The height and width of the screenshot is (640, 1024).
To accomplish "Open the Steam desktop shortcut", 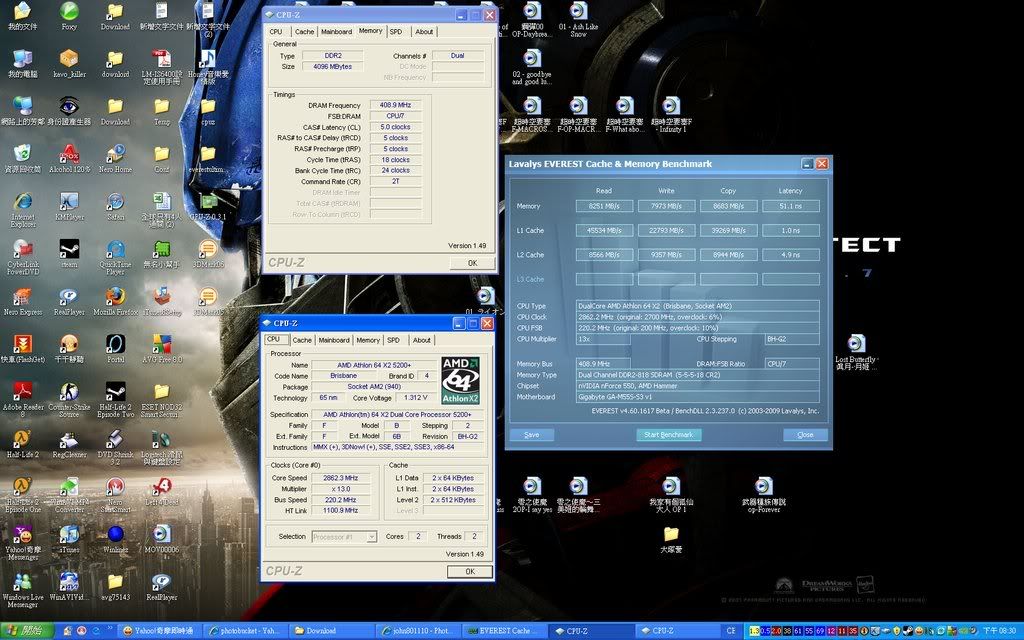I will coord(69,253).
